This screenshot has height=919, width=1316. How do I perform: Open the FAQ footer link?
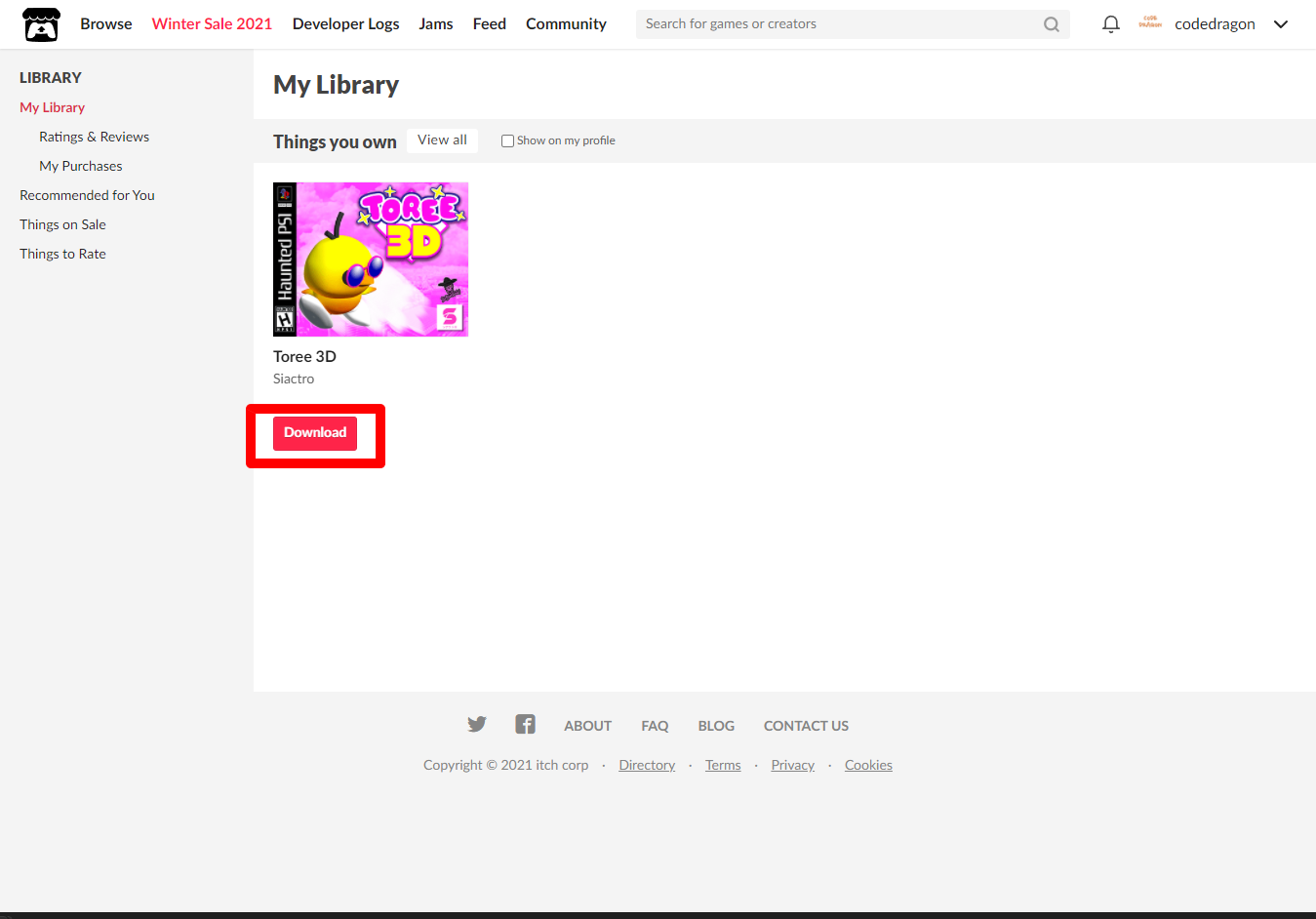pyautogui.click(x=655, y=726)
